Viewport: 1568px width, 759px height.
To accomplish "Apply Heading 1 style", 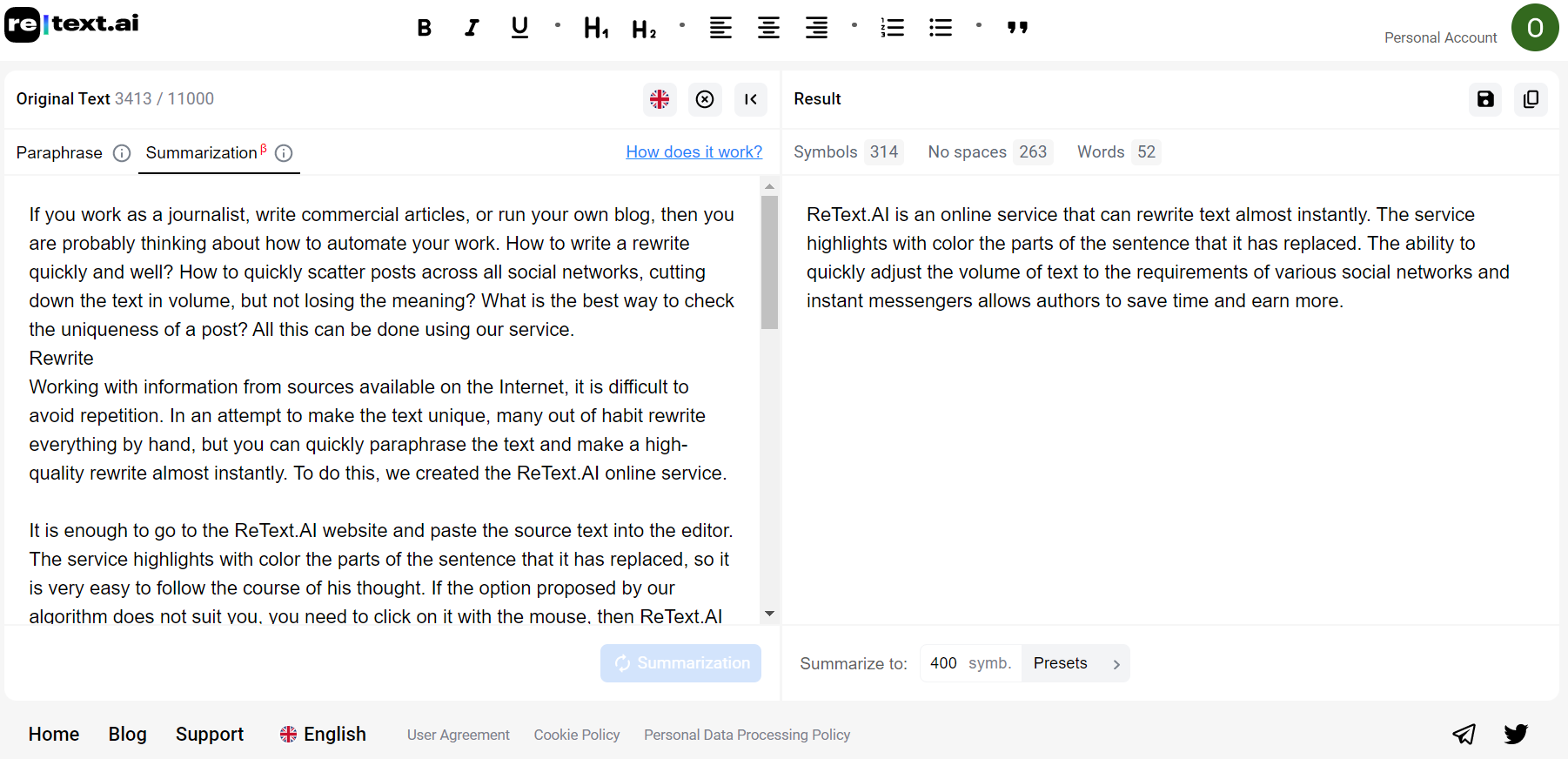I will [x=596, y=28].
